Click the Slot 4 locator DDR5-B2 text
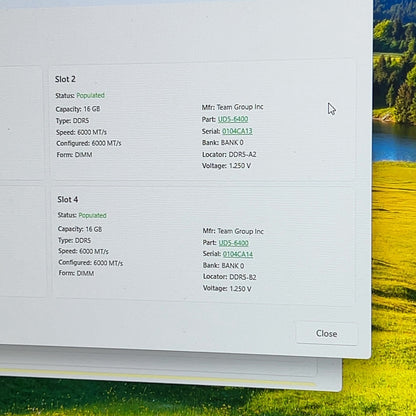The width and height of the screenshot is (416, 416). click(x=243, y=277)
